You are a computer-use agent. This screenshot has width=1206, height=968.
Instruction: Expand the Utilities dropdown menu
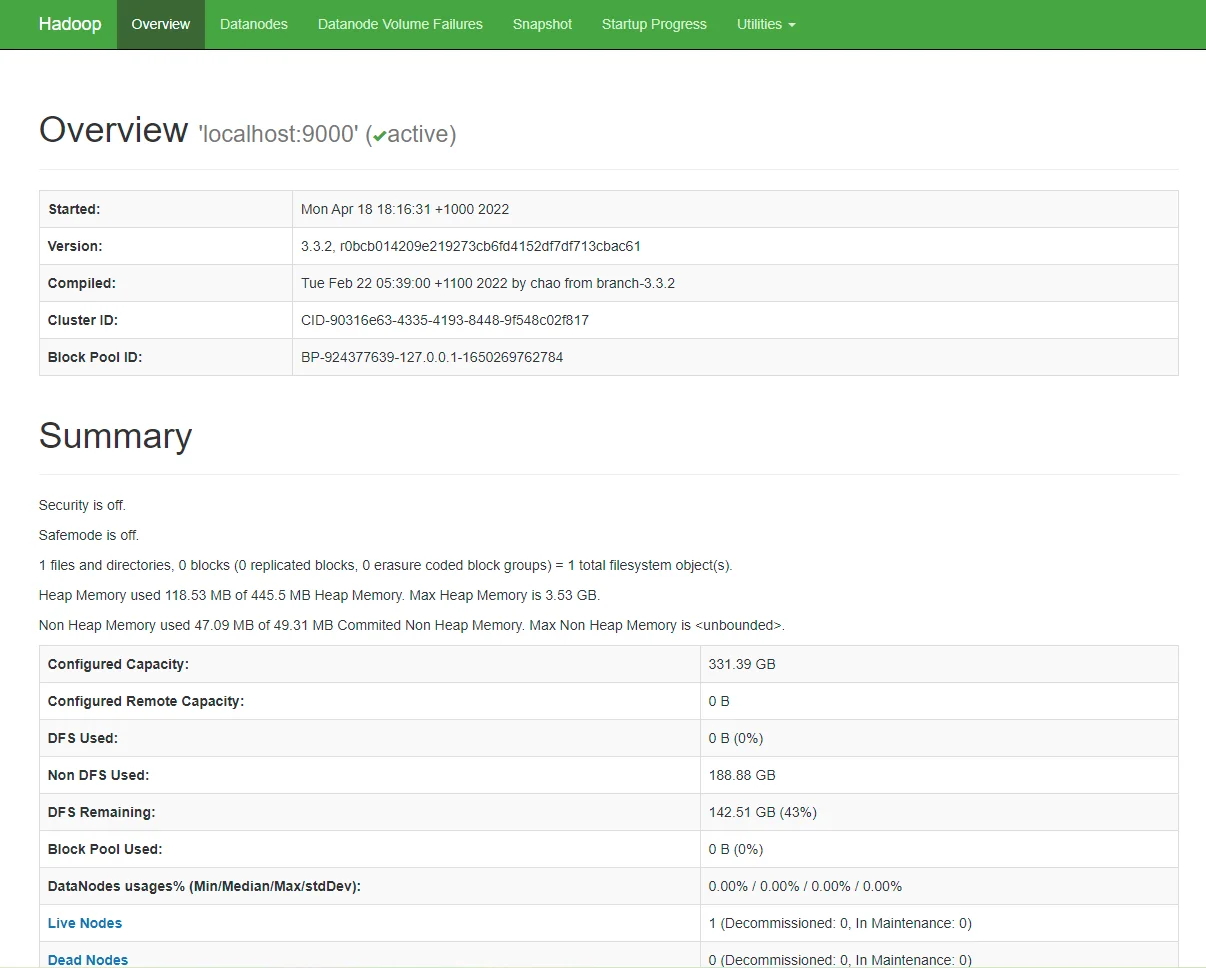766,24
